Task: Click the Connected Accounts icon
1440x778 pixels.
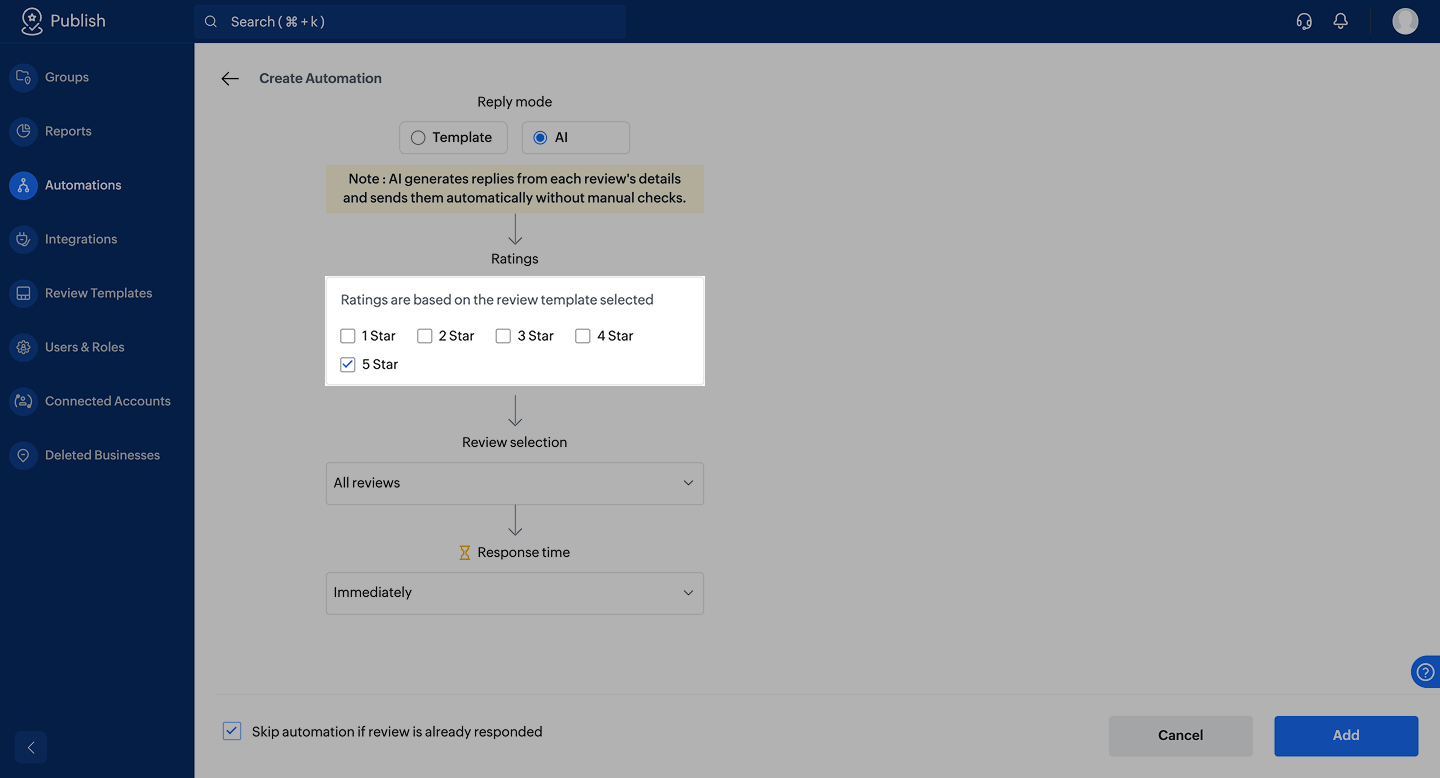Action: coord(23,401)
